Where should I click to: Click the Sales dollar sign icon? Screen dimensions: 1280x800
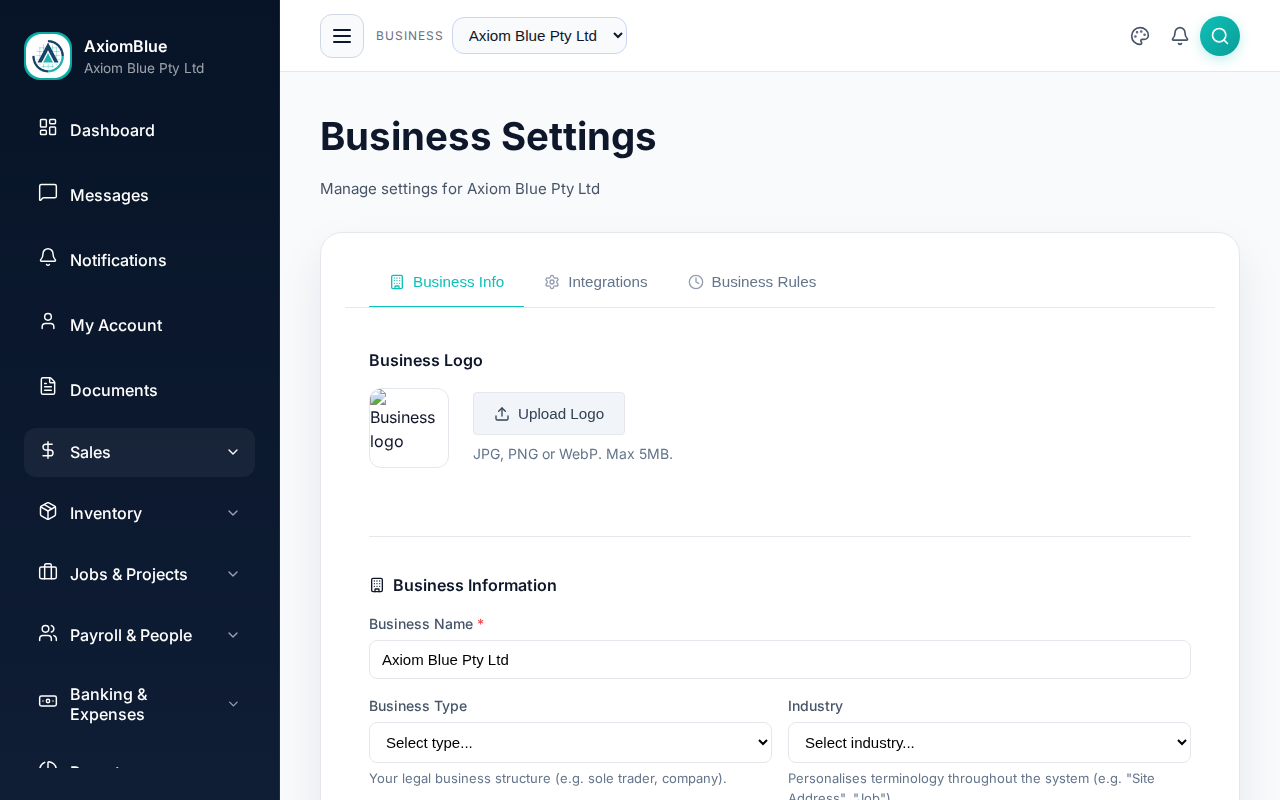[48, 450]
